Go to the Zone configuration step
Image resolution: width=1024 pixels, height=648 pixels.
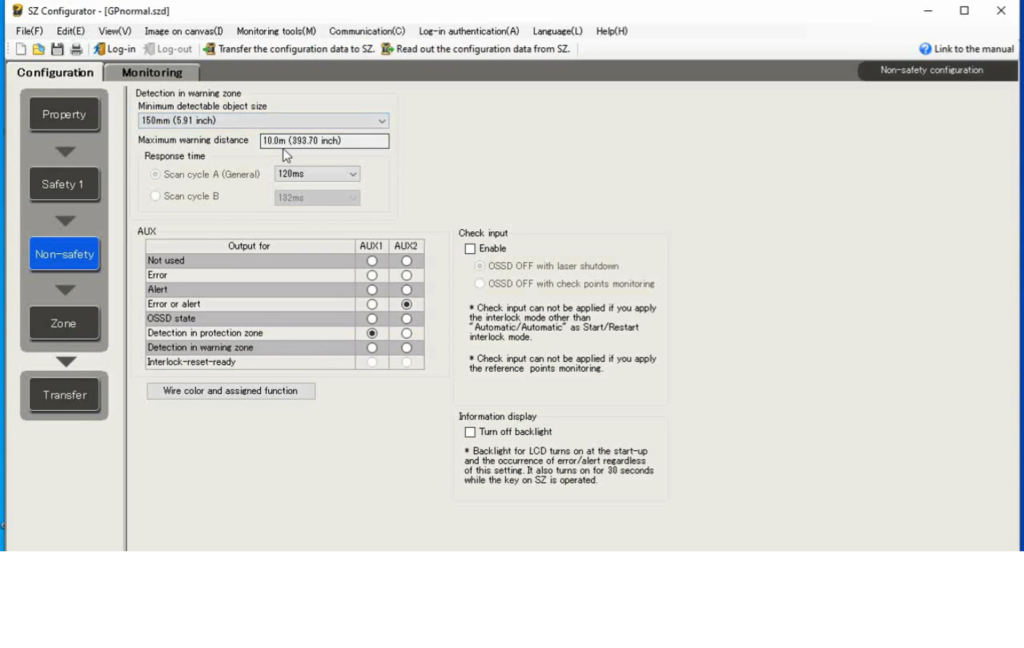pyautogui.click(x=64, y=324)
